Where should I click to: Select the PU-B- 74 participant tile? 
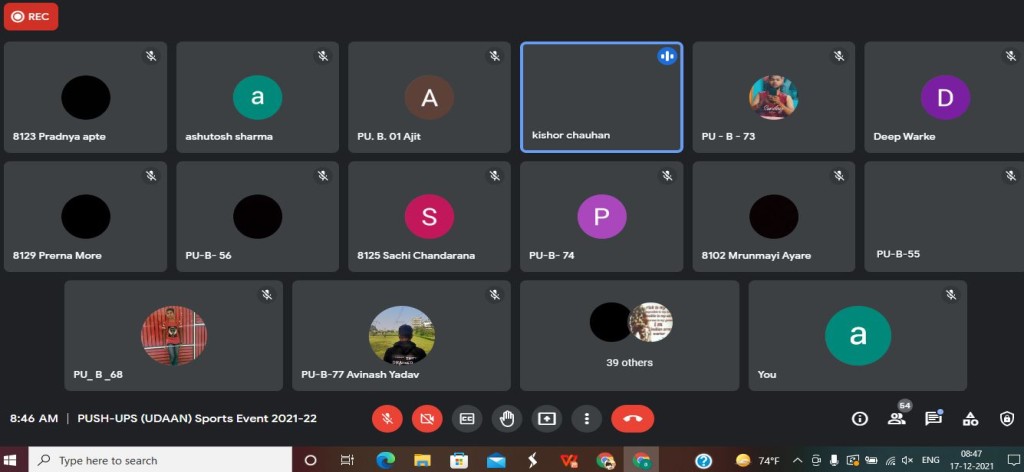601,217
